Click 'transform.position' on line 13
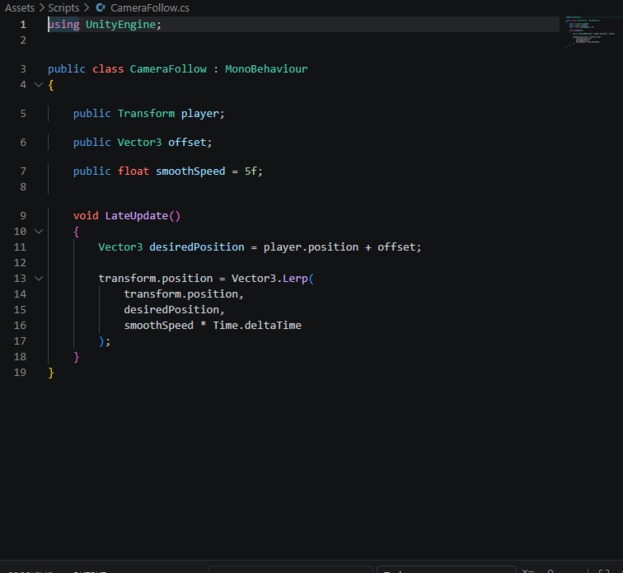 [x=155, y=278]
